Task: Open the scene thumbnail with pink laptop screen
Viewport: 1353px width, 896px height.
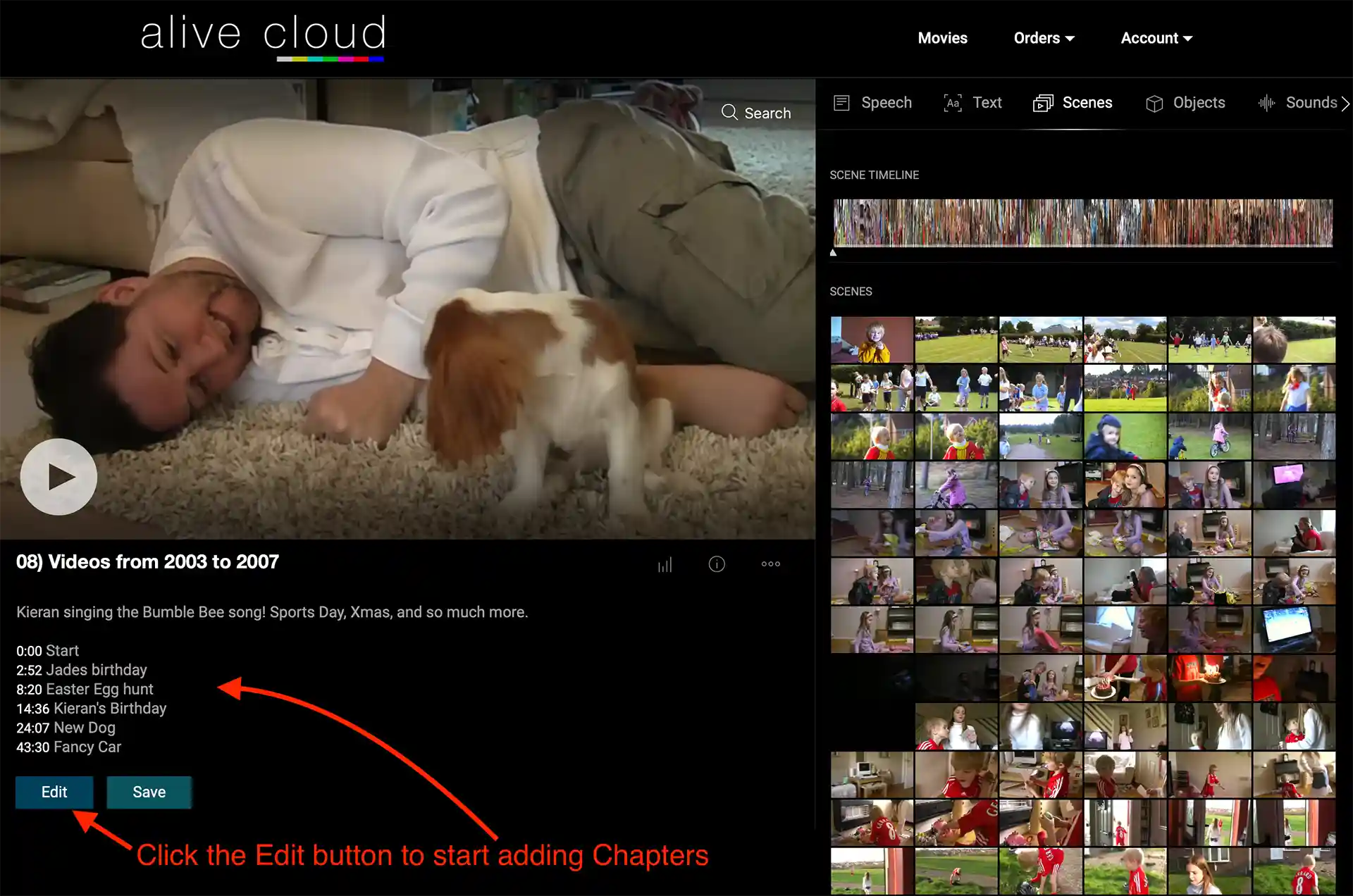Action: coord(1294,485)
